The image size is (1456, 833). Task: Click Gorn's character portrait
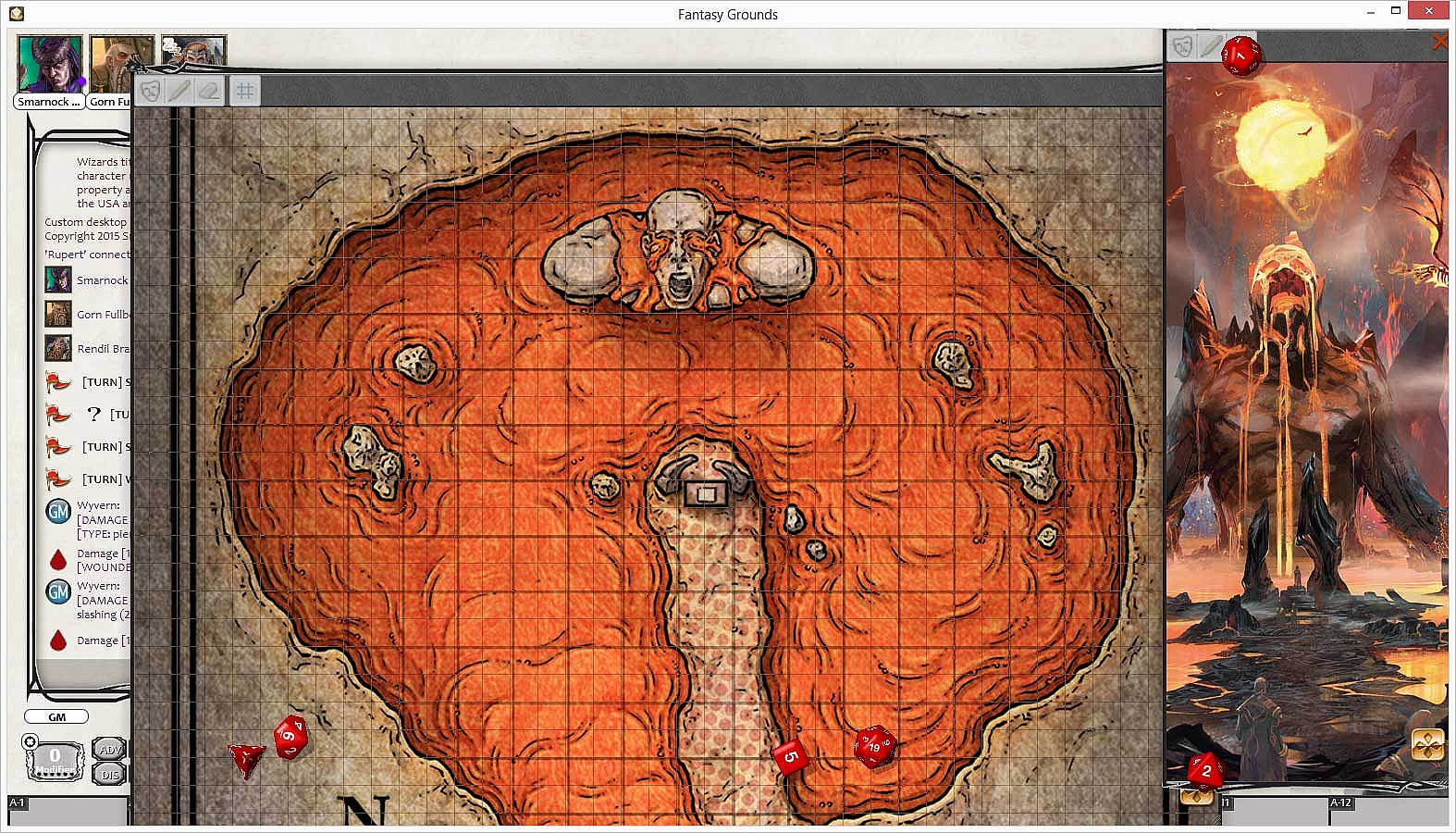pos(120,64)
